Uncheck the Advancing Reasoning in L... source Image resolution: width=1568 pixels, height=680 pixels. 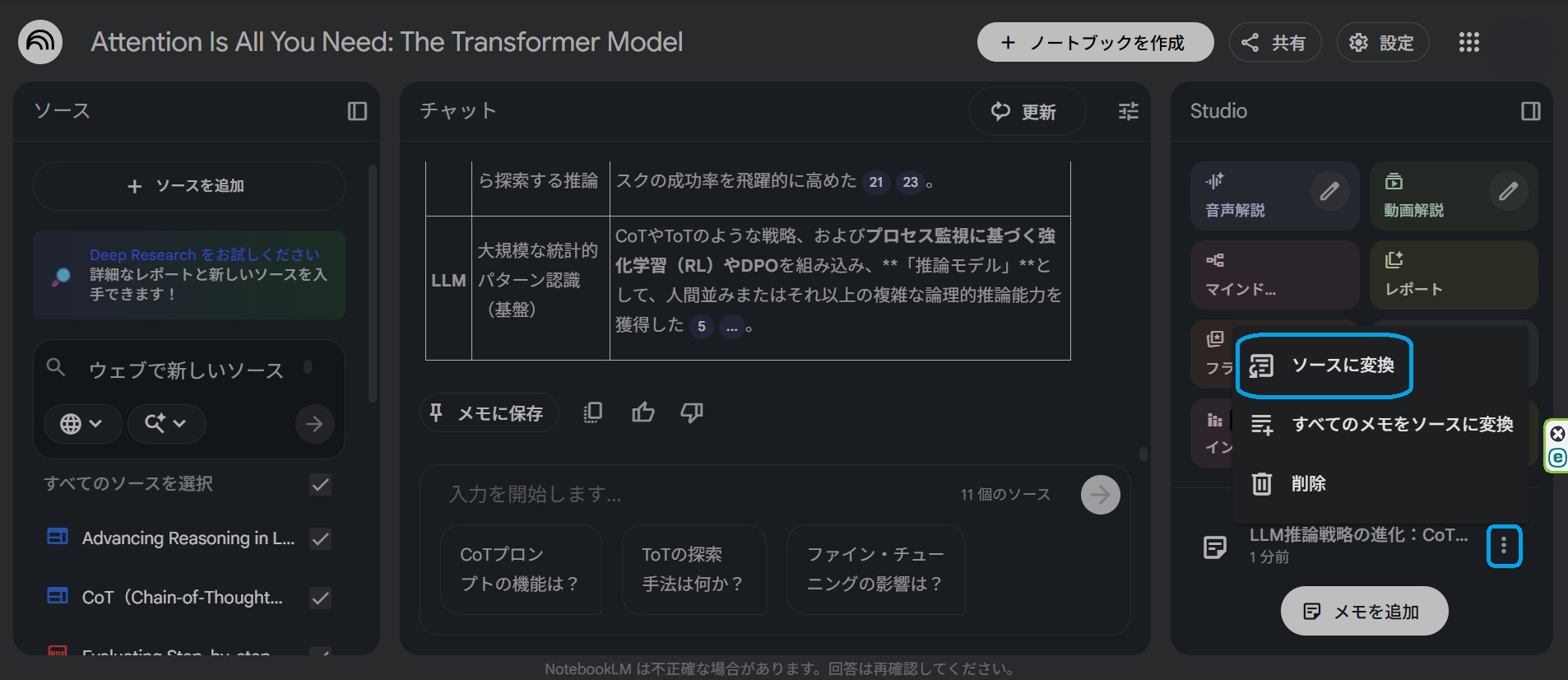[x=320, y=539]
